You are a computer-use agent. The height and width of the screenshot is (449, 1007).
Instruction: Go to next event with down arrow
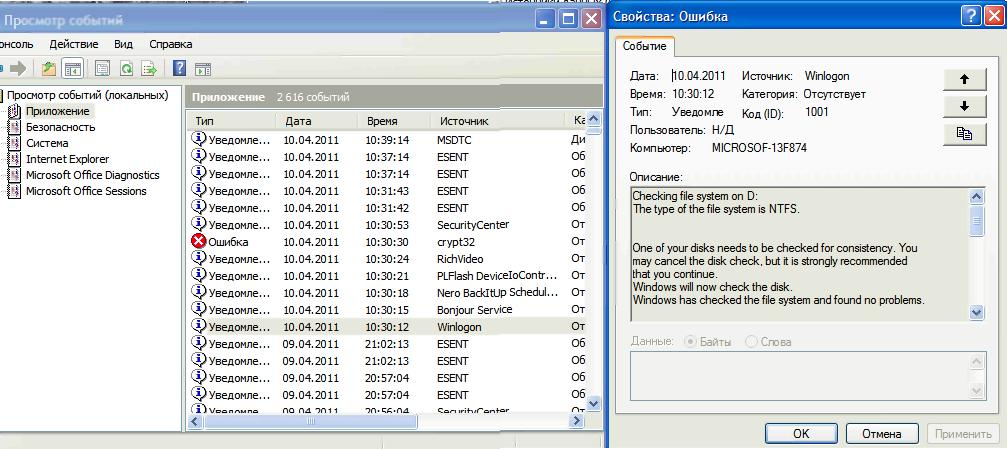tap(964, 106)
